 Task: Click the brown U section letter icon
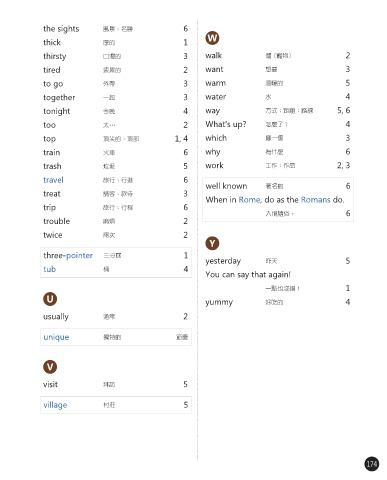click(x=50, y=299)
